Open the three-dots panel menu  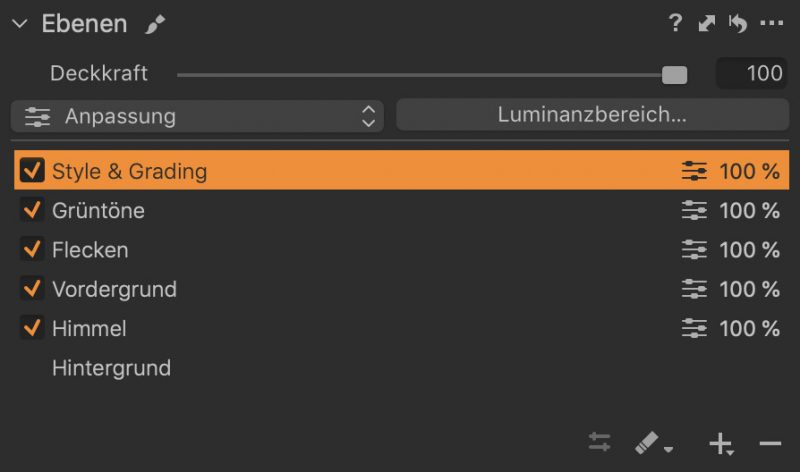click(771, 23)
